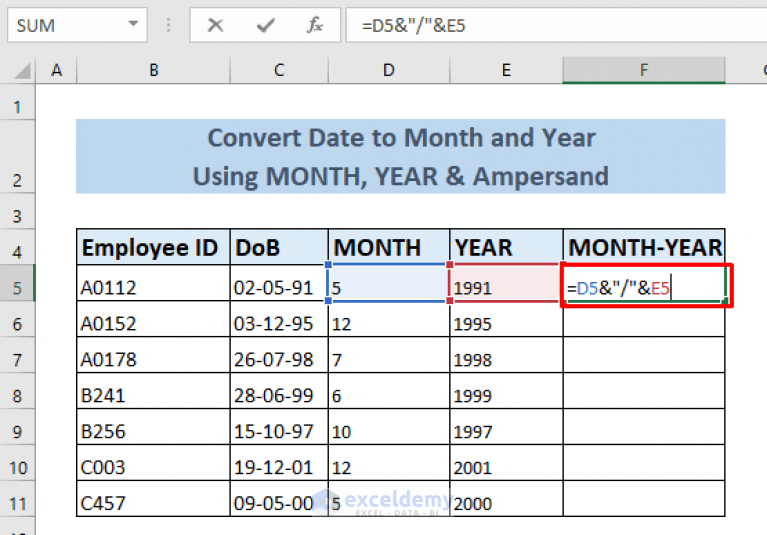767x535 pixels.
Task: Click YEAR cell 1998
Action: tap(506, 355)
